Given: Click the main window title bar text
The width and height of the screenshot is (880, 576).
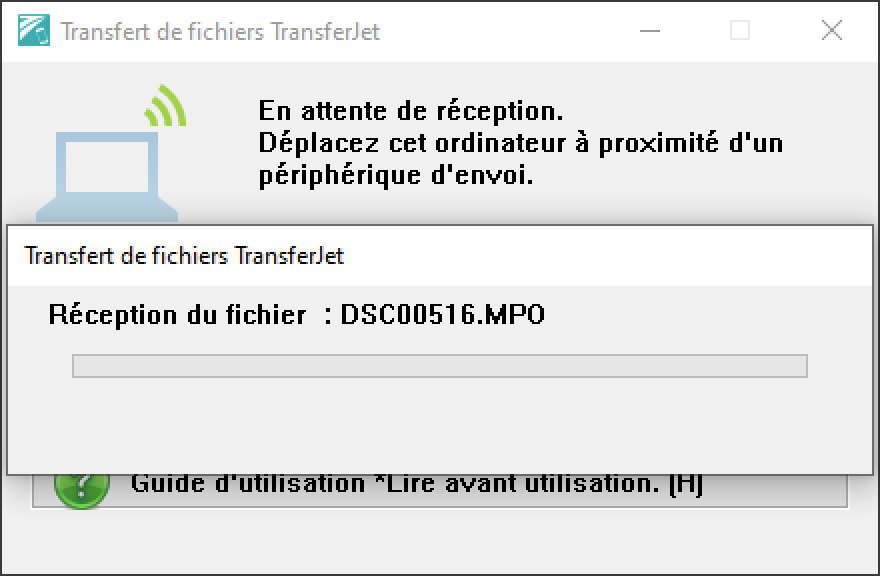Looking at the screenshot, I should pos(220,31).
